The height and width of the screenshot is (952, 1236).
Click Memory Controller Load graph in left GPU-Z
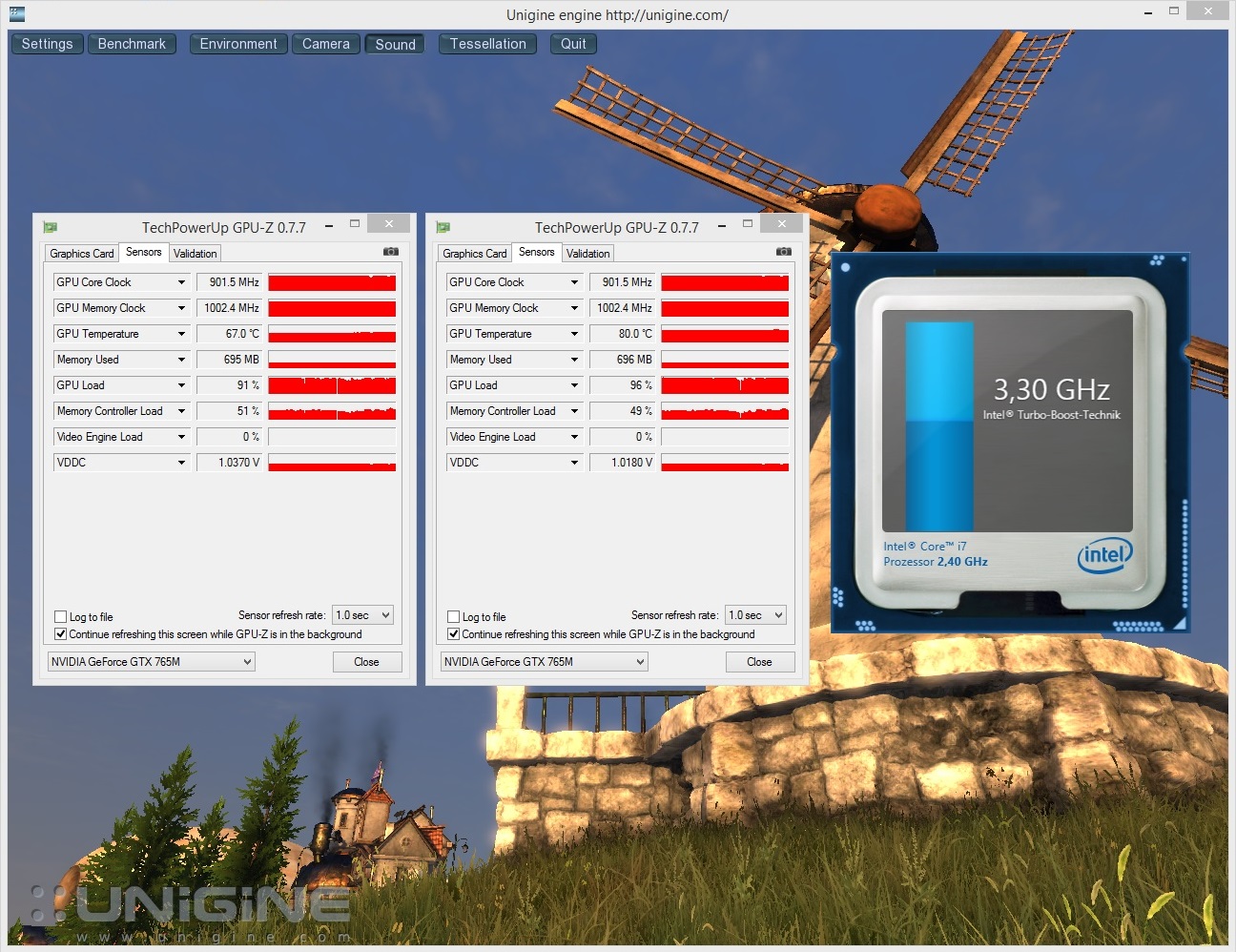(332, 411)
